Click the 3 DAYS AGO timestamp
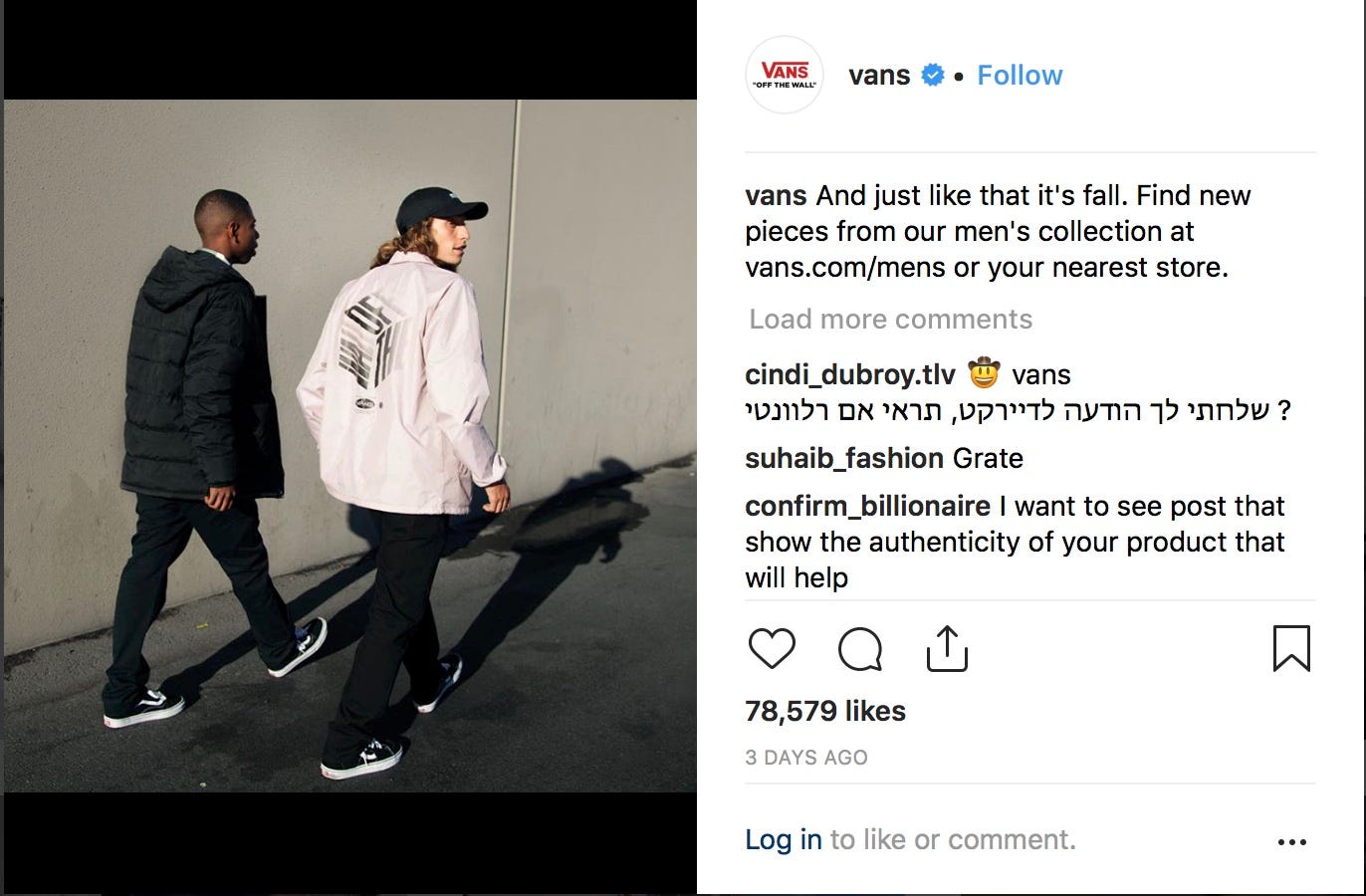The height and width of the screenshot is (896, 1366). point(806,758)
